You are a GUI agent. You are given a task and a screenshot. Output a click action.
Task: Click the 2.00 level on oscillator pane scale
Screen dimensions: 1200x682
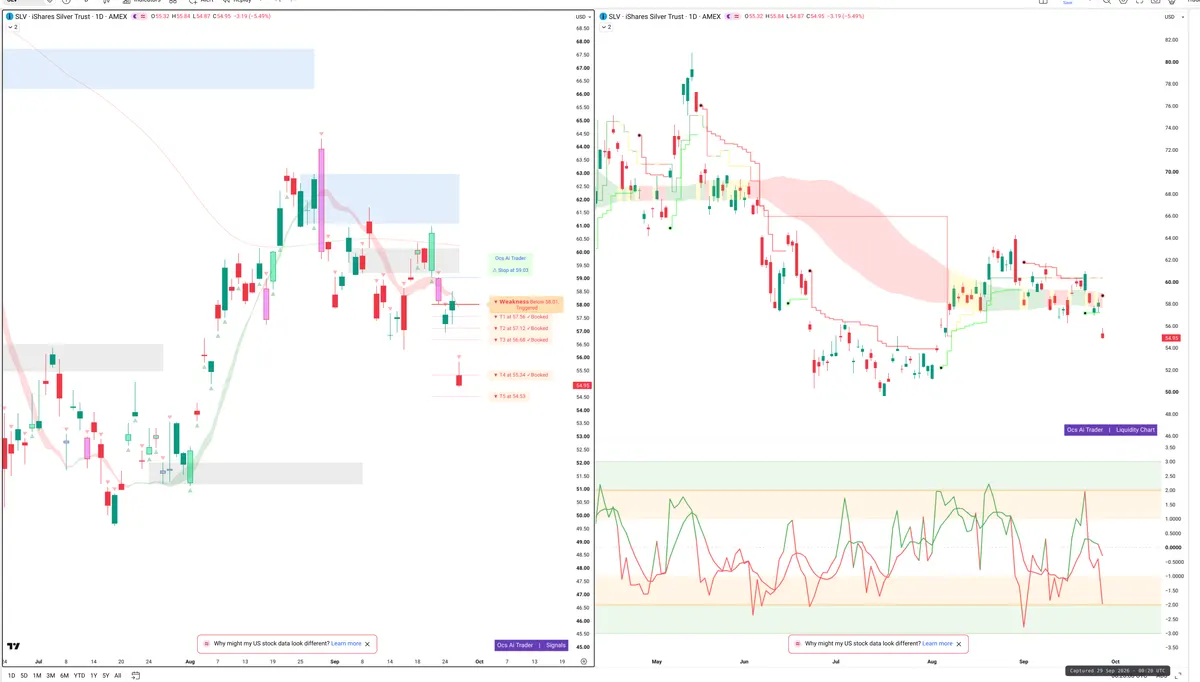pyautogui.click(x=1171, y=490)
